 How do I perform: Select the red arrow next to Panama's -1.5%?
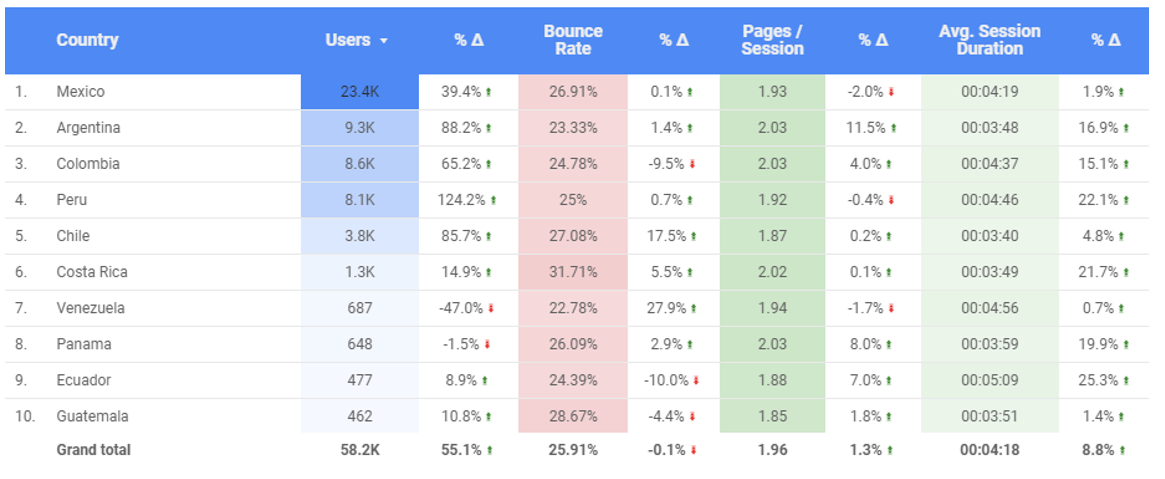488,345
